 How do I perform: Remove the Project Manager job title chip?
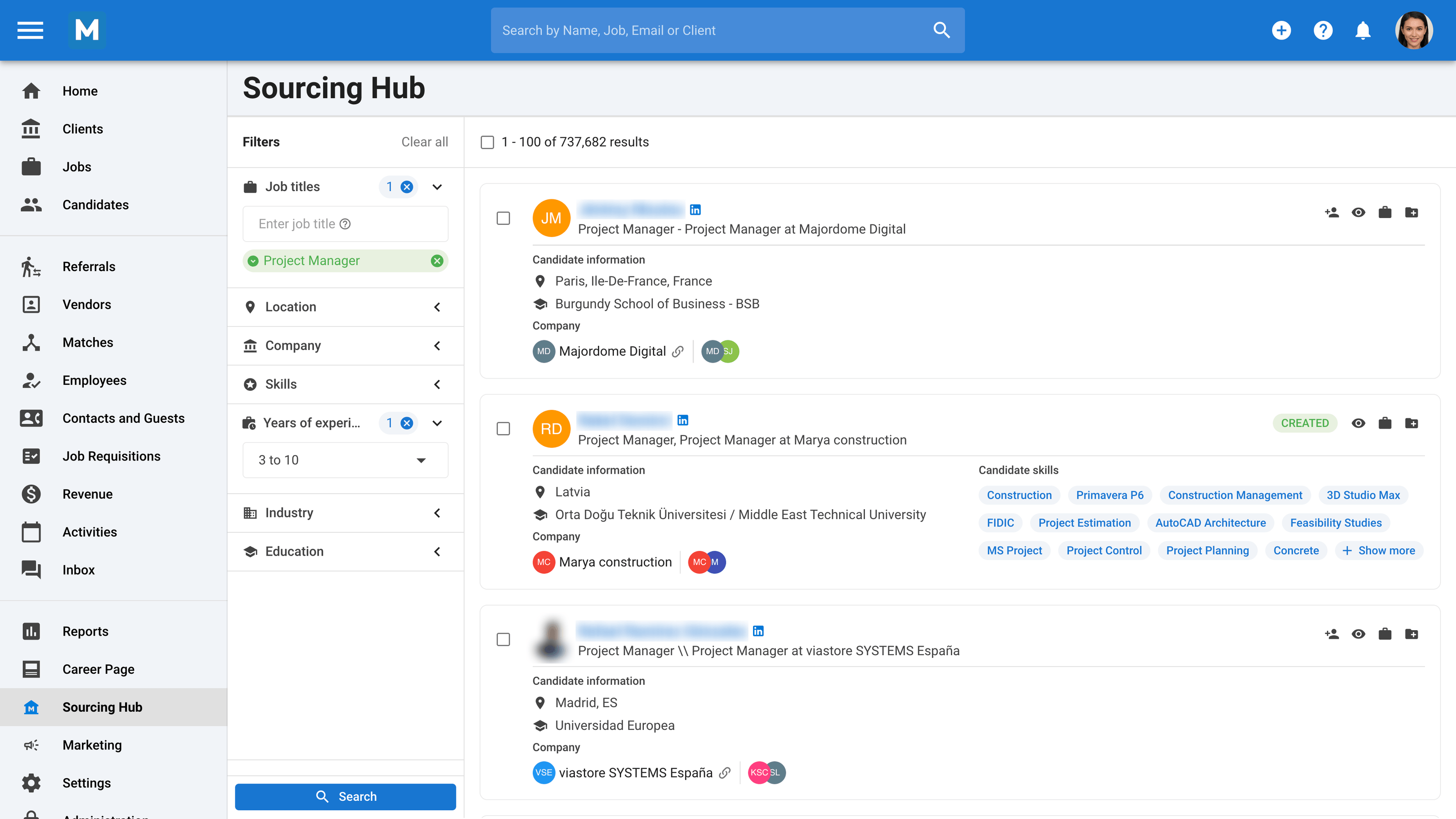click(436, 261)
